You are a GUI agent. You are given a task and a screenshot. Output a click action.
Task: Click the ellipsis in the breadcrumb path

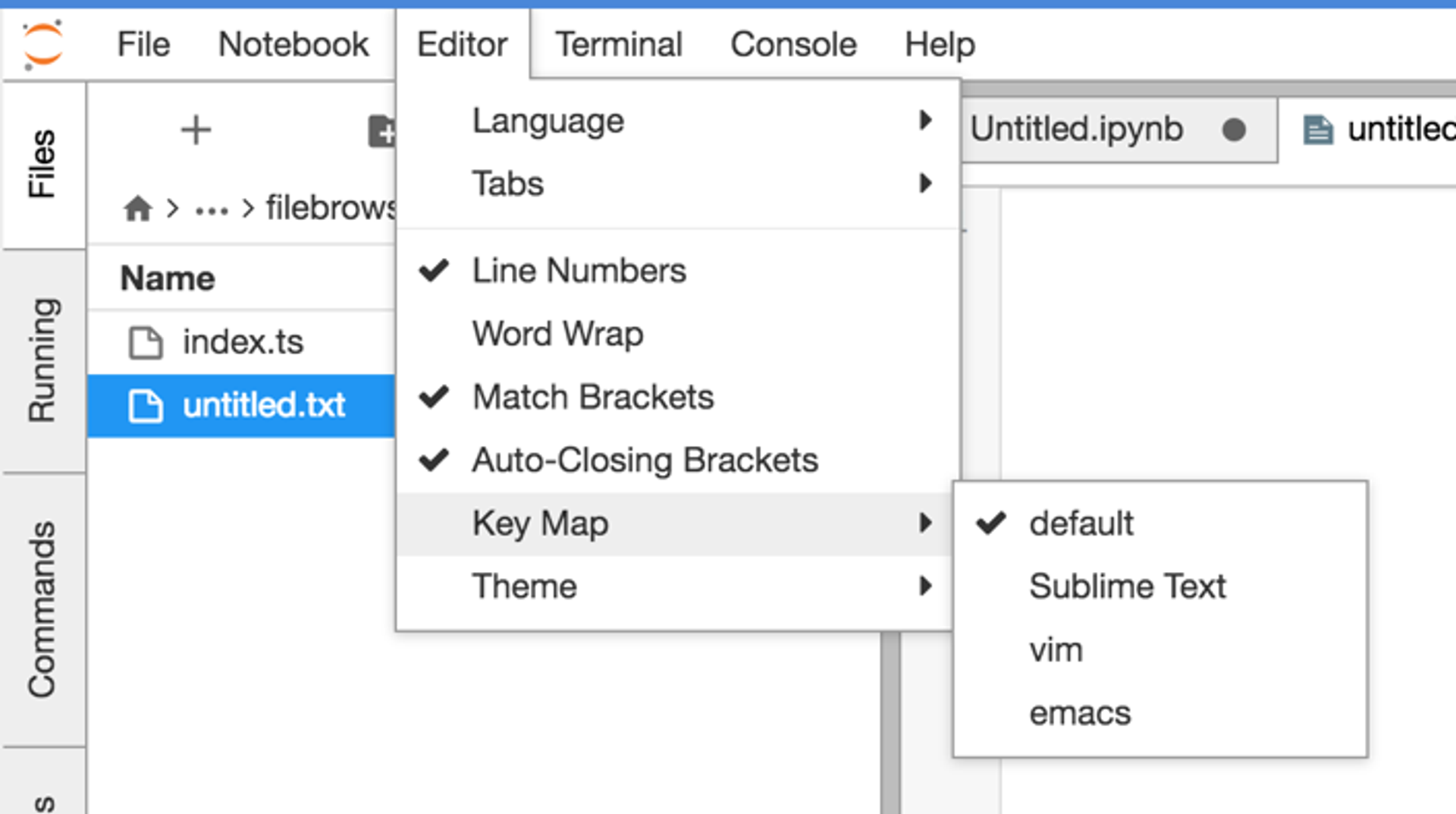pyautogui.click(x=212, y=209)
